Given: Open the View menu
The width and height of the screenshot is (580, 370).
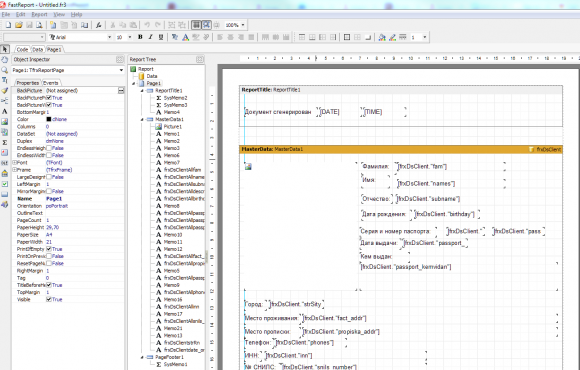Looking at the screenshot, I should (59, 14).
